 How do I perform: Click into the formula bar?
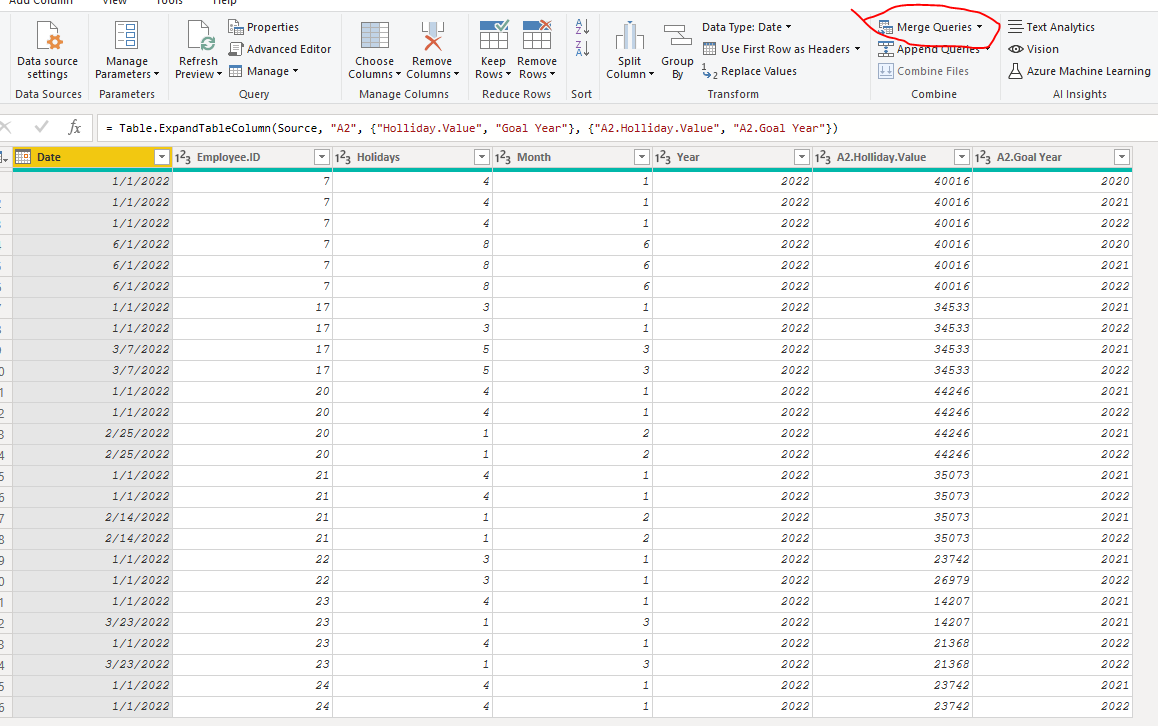tap(628, 128)
